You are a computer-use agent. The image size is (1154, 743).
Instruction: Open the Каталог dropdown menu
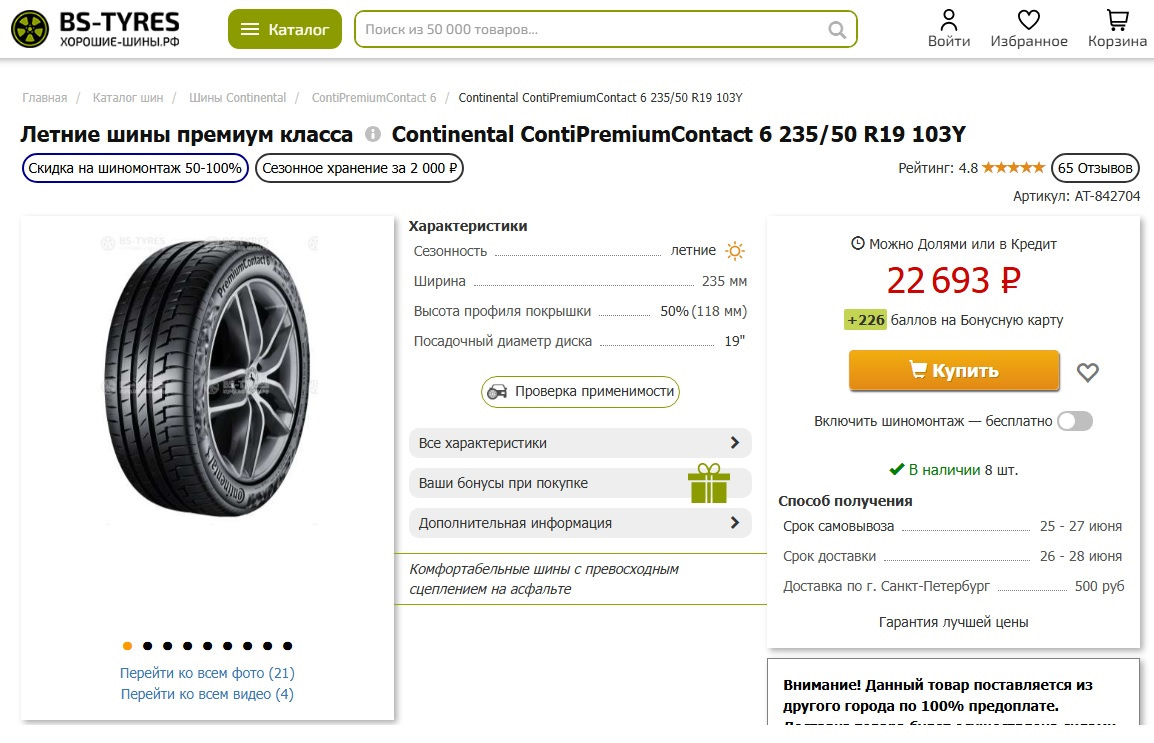285,30
